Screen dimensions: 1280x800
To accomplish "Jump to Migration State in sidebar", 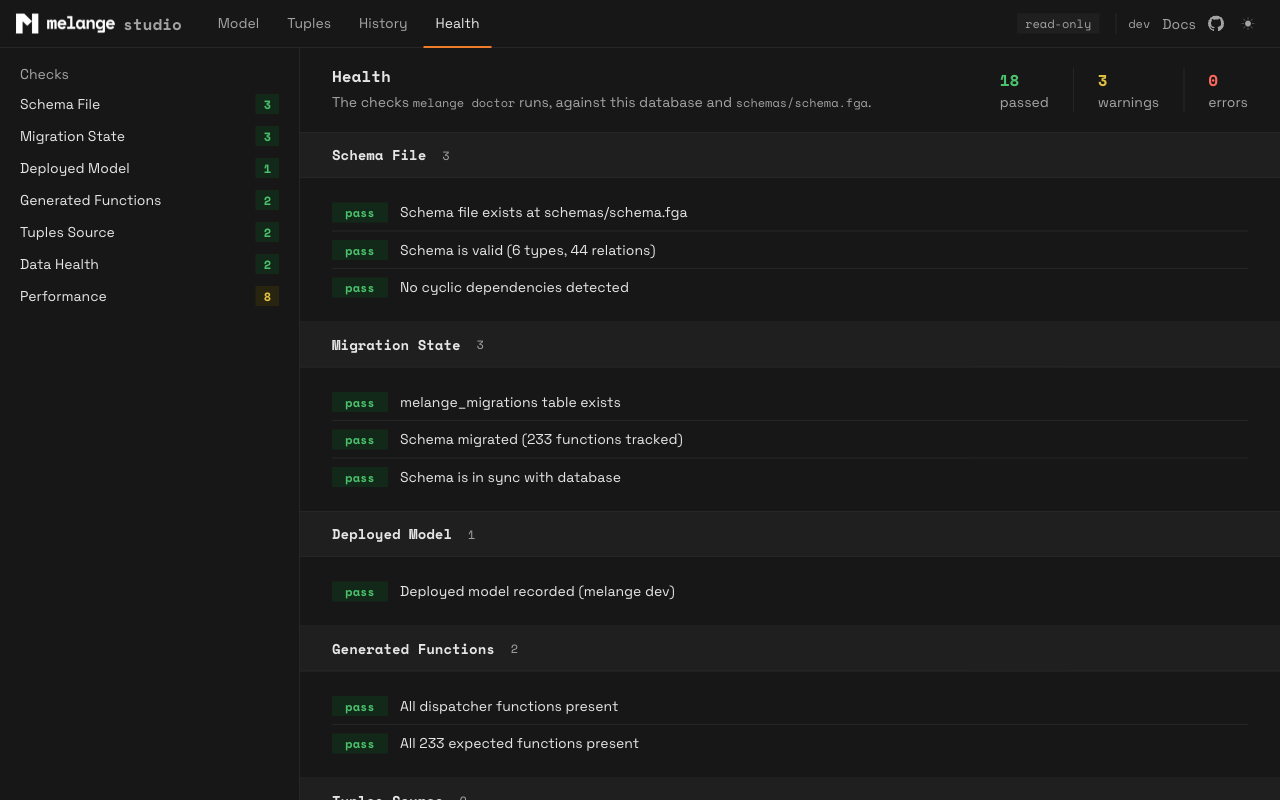I will [x=149, y=136].
